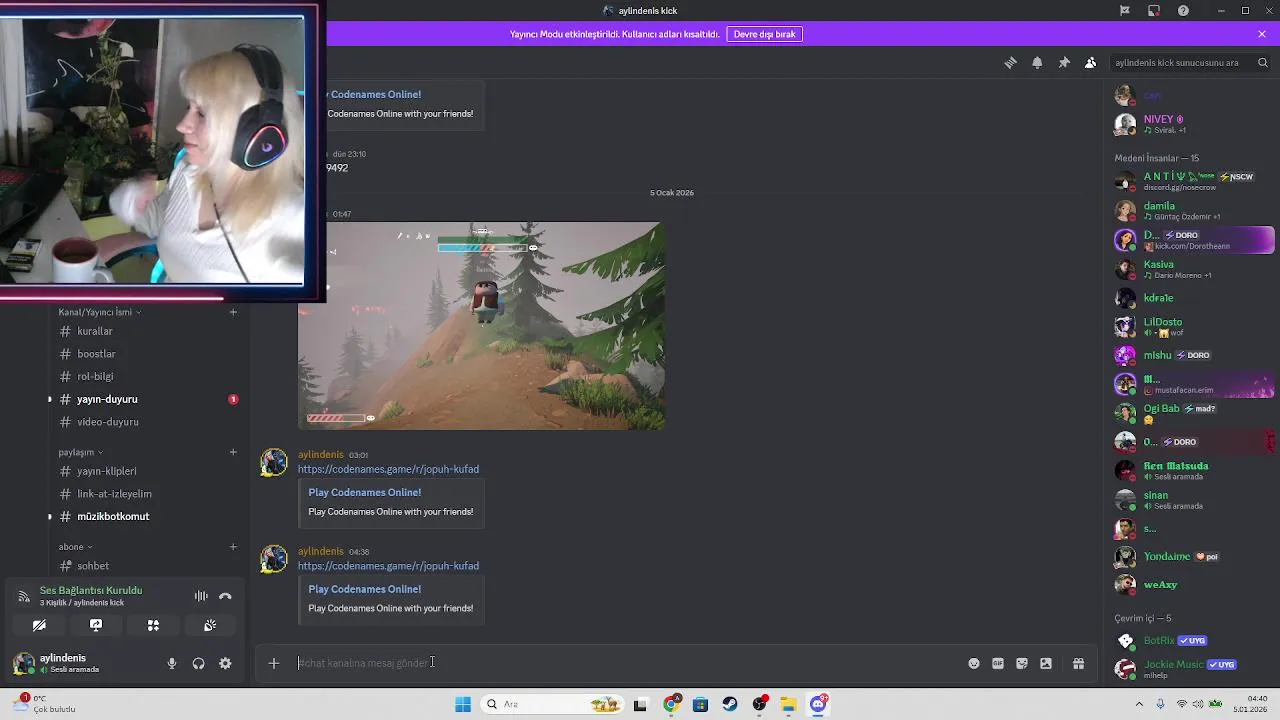Show hidden tray icons chevron
Viewport: 1280px width, 720px height.
[x=1139, y=704]
